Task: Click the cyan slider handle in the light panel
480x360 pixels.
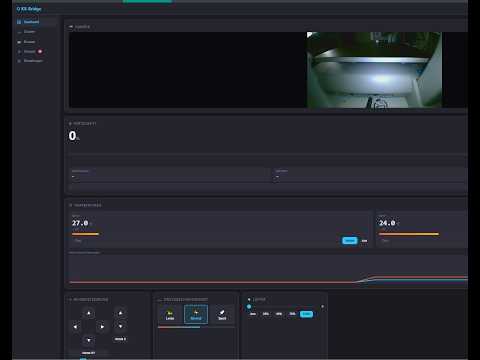Action: point(249,307)
